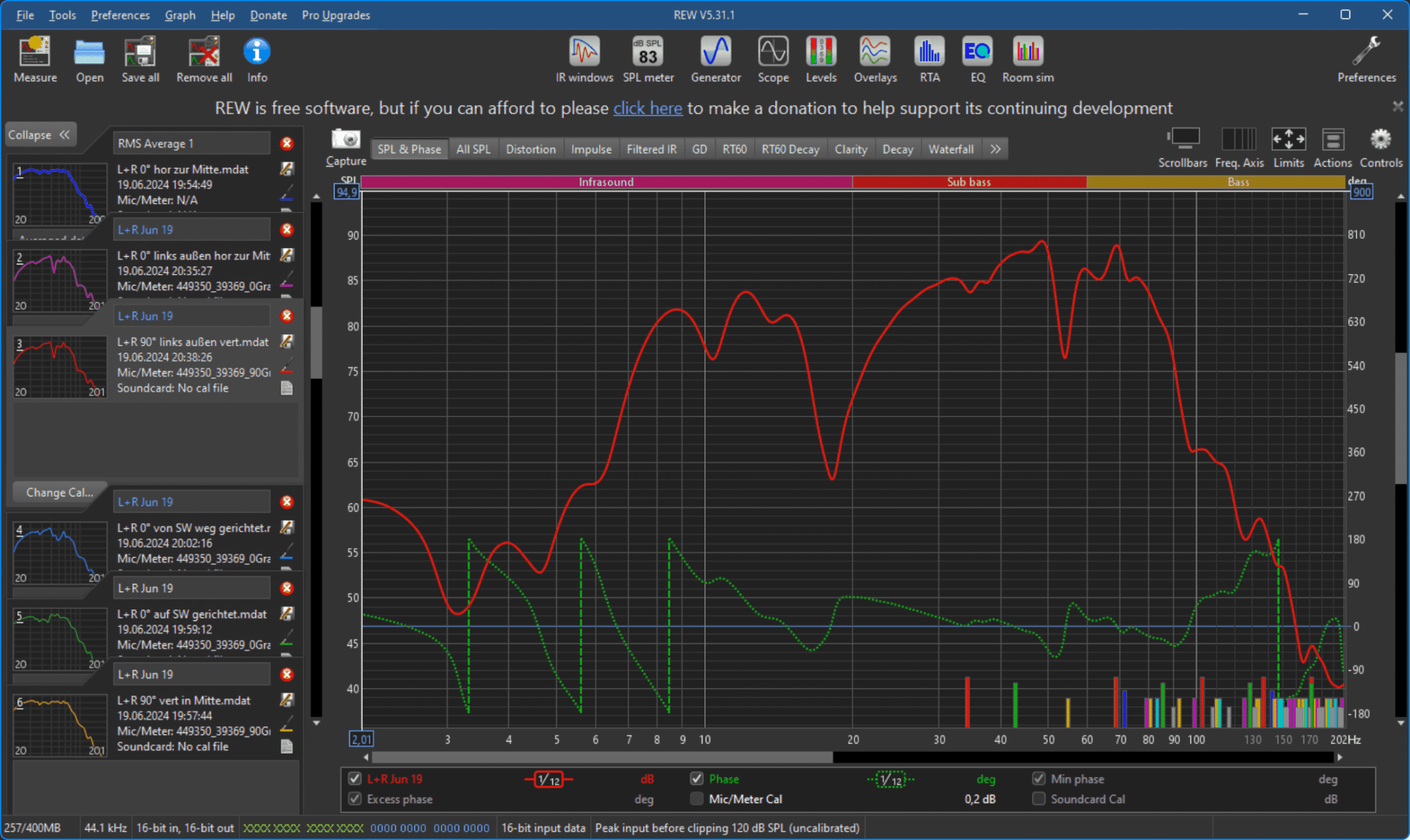This screenshot has width=1410, height=840.
Task: Toggle Scrollbars on the graph
Action: [x=1182, y=147]
